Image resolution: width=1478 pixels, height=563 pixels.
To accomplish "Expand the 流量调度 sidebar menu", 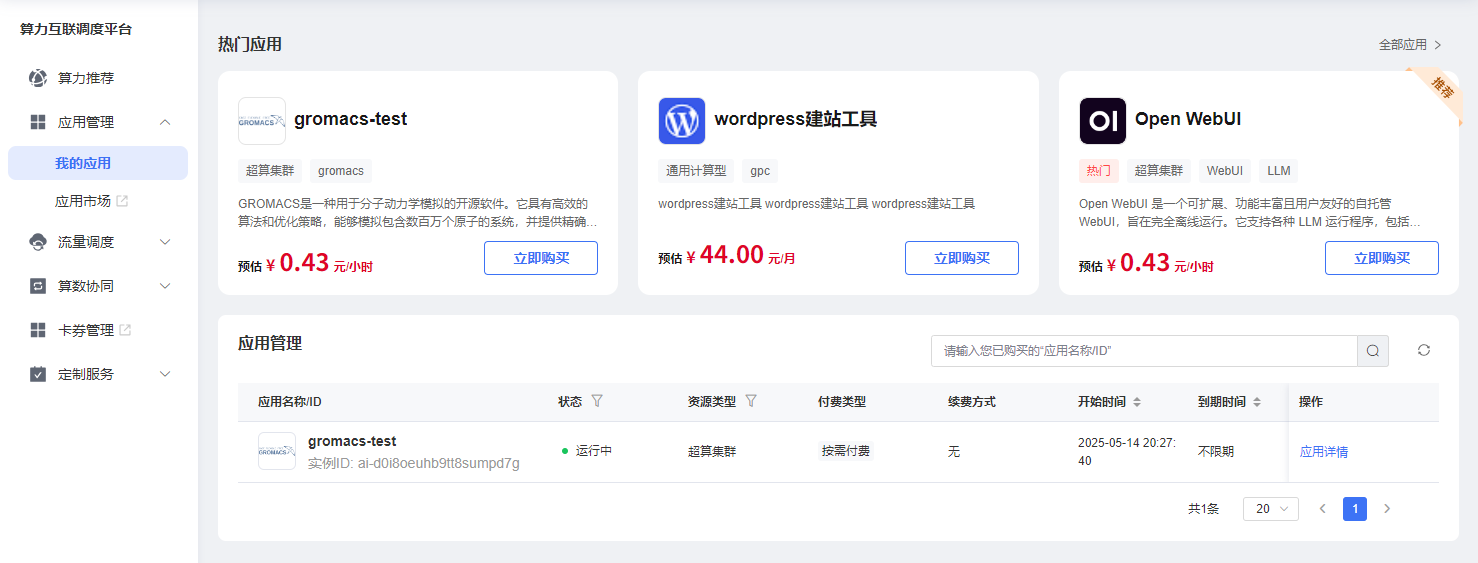I will click(166, 242).
